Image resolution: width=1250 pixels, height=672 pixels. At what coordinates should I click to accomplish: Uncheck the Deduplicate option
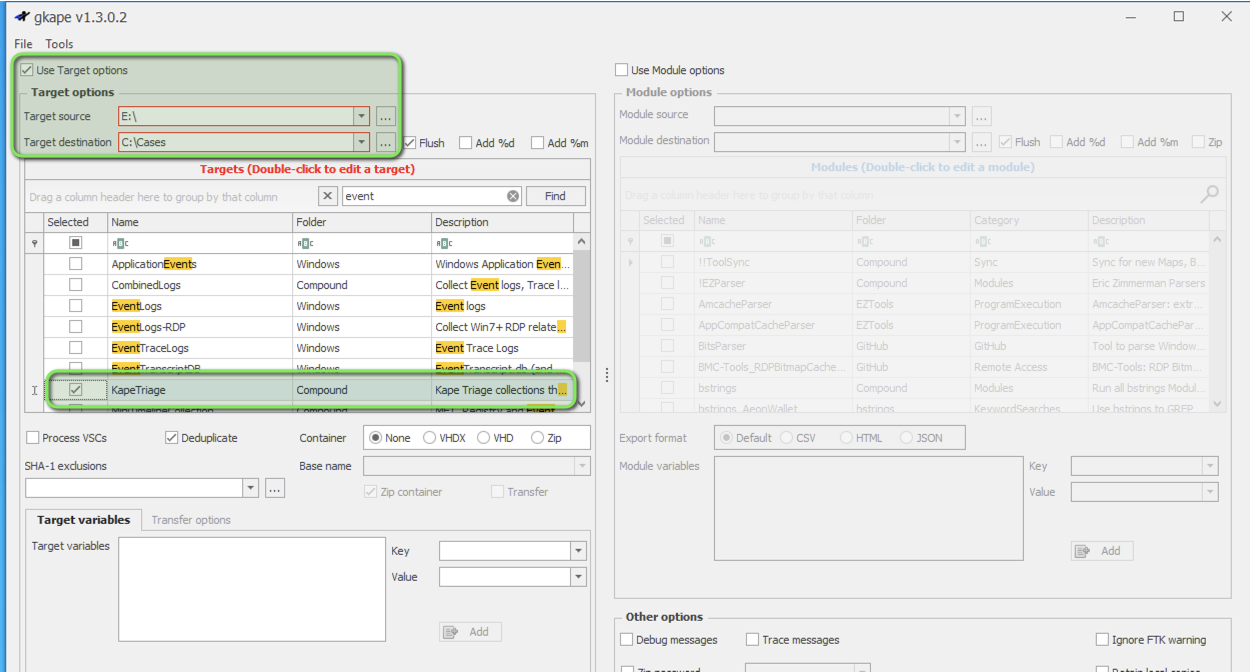tap(171, 438)
